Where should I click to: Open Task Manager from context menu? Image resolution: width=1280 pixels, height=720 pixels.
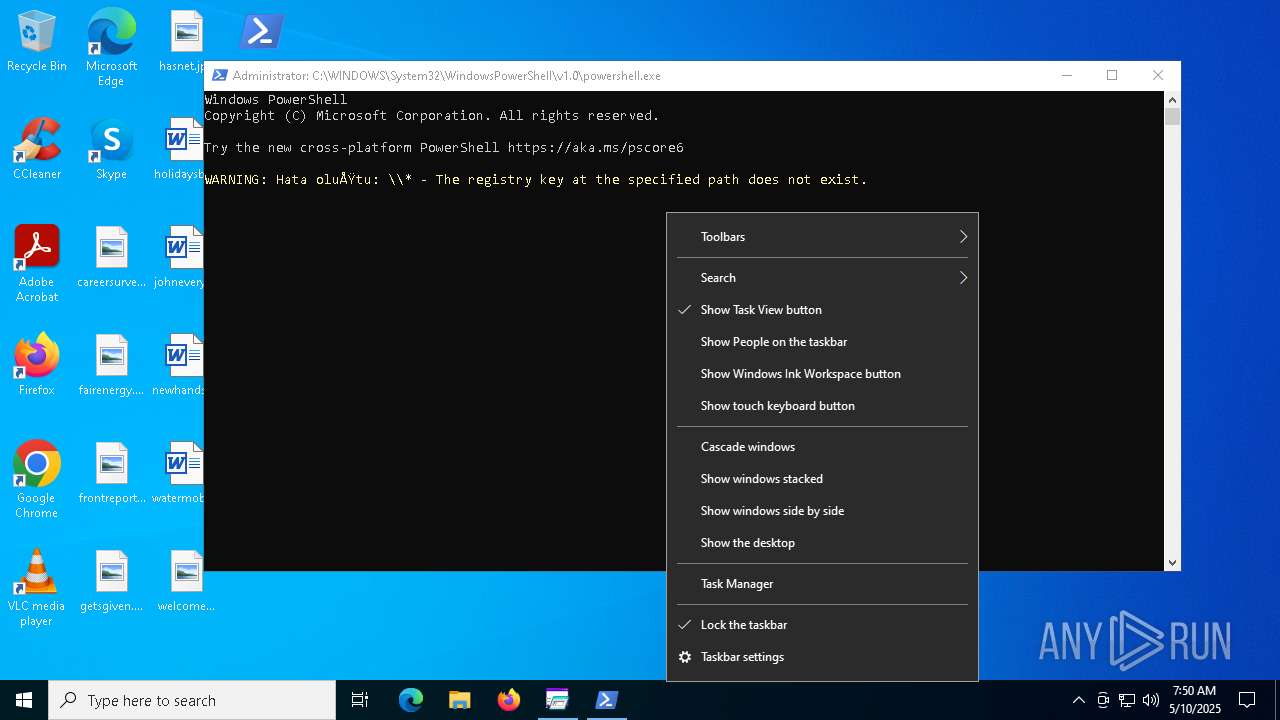[822, 584]
